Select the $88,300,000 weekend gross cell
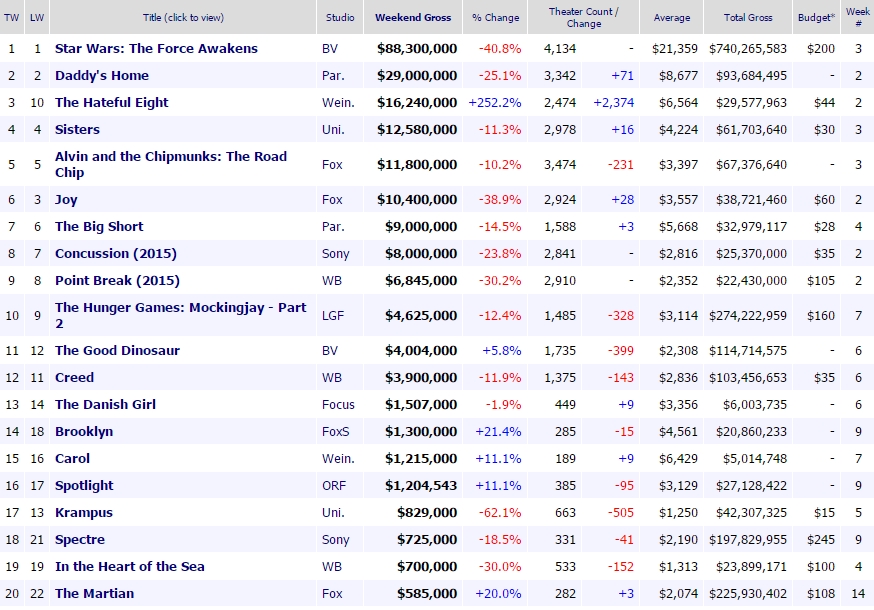The width and height of the screenshot is (874, 610). coord(417,49)
